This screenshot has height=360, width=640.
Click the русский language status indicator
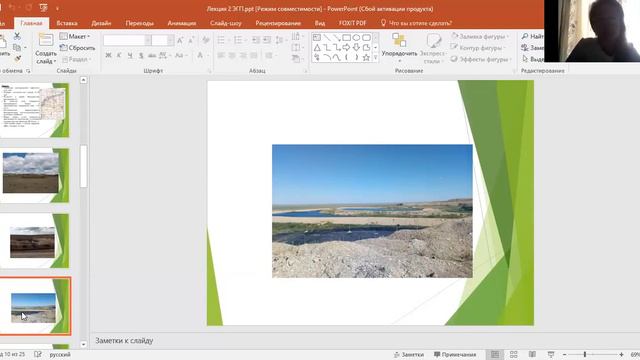click(60, 354)
